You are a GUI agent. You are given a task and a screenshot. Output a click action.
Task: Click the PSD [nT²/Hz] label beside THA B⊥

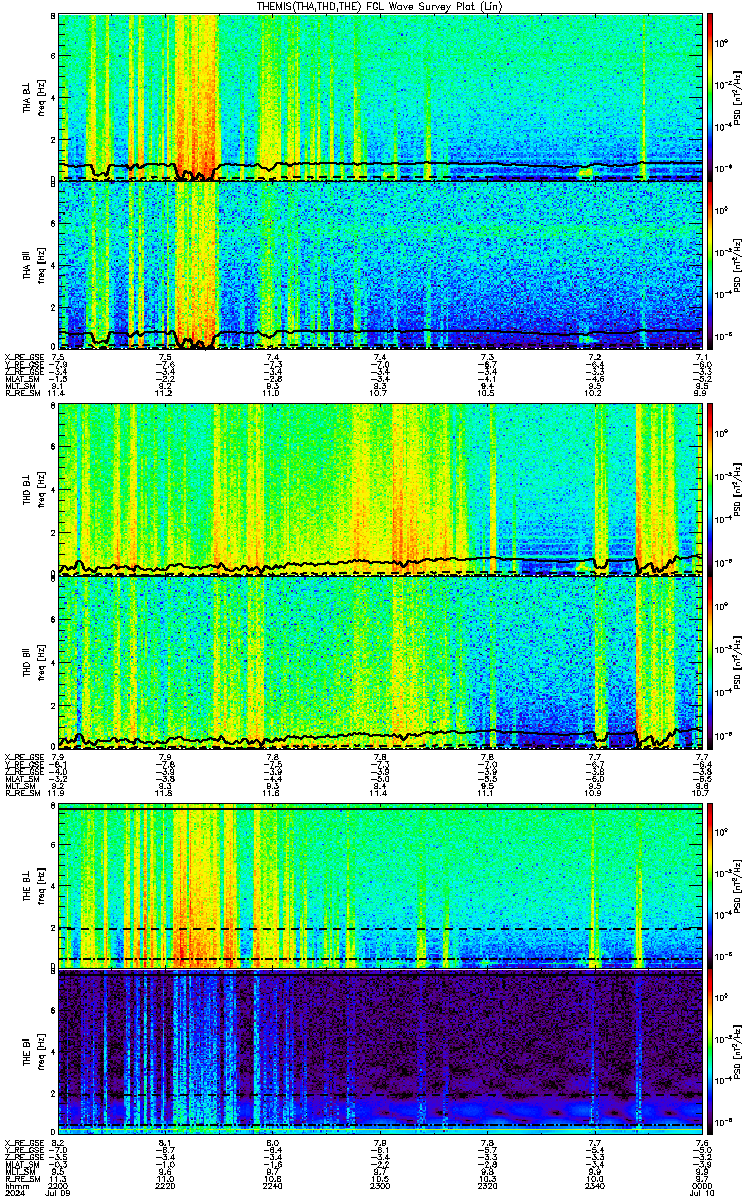[735, 97]
